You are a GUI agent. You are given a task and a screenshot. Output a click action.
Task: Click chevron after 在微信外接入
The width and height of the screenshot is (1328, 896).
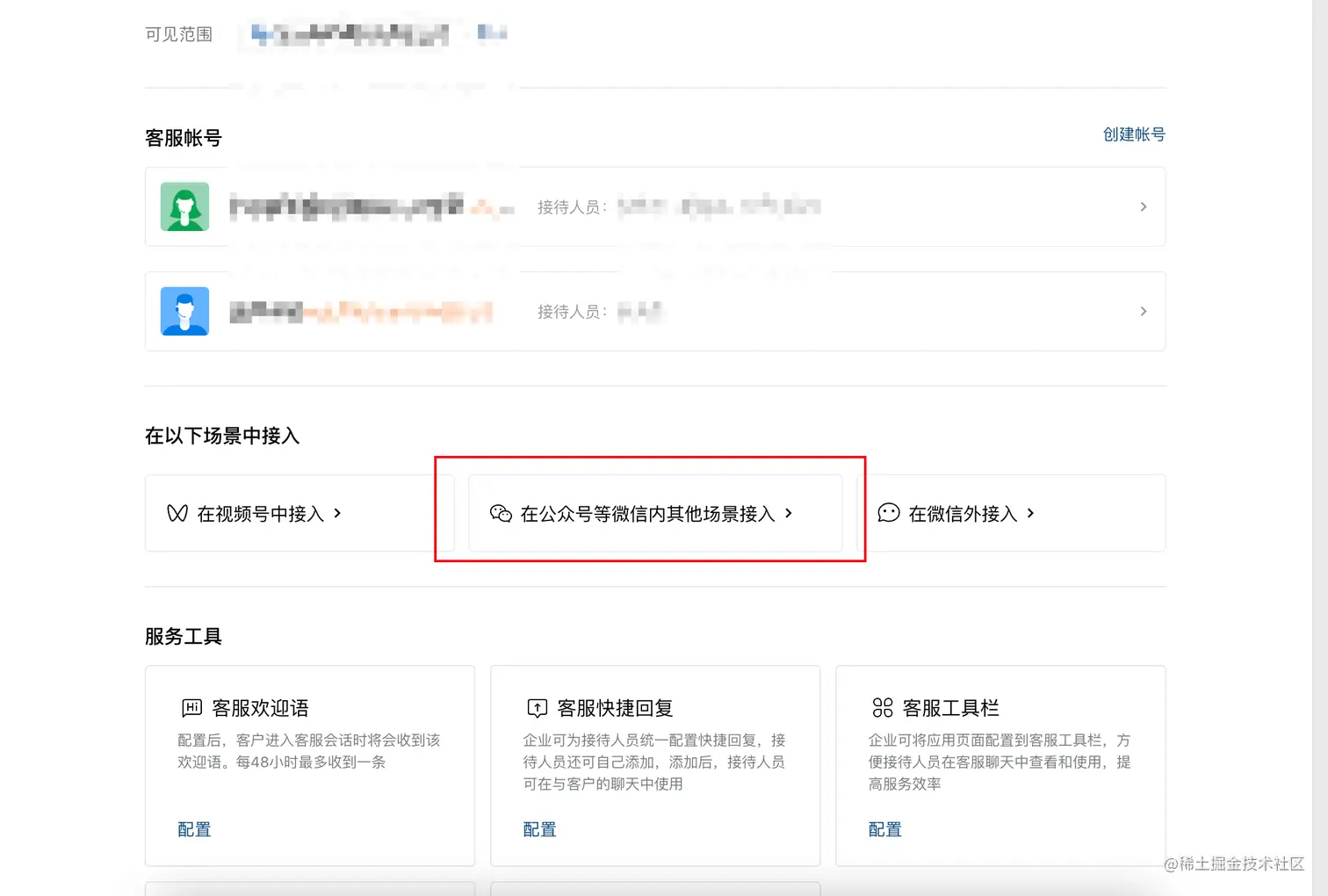1030,513
